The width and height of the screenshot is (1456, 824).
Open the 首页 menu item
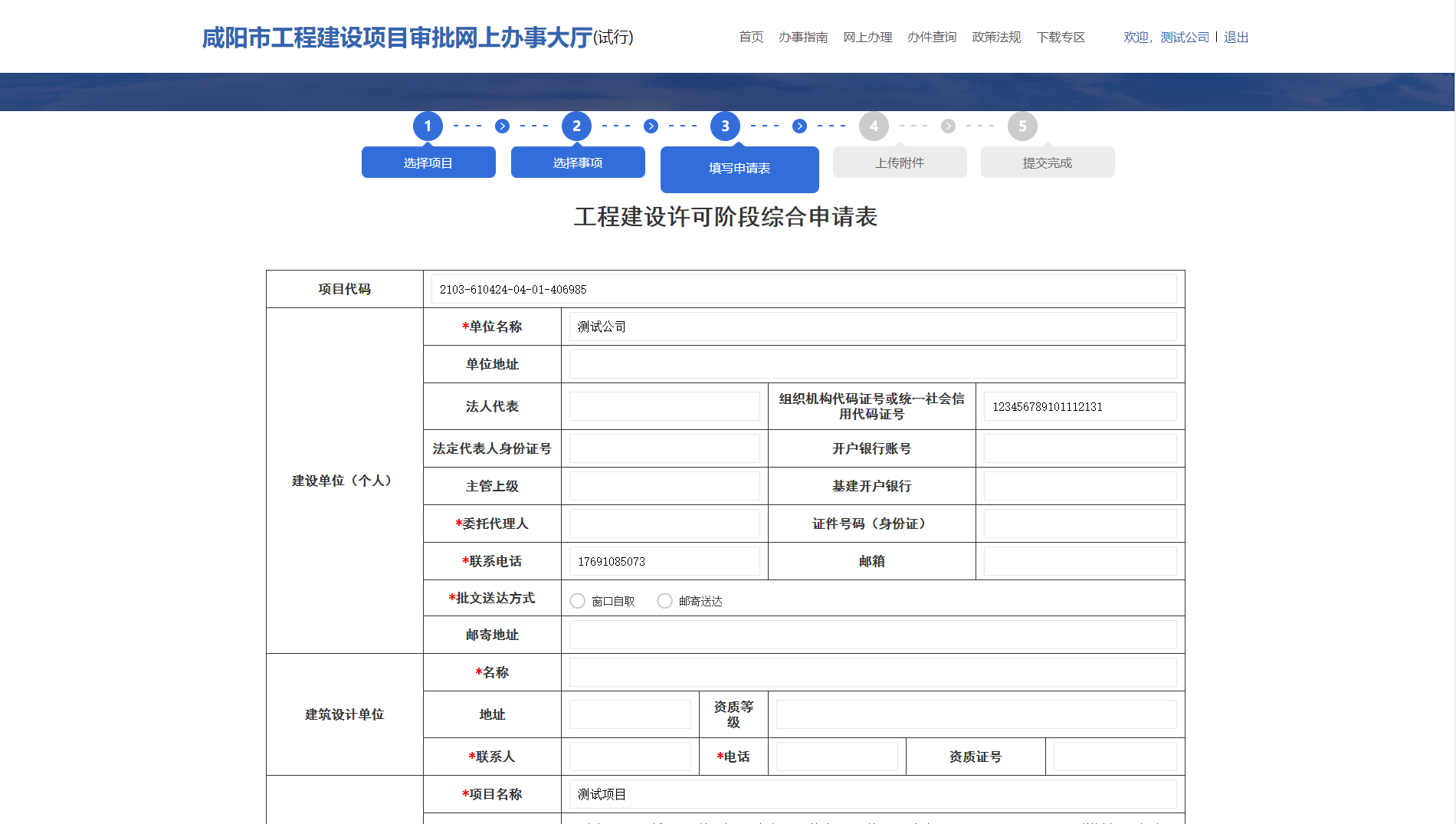click(751, 38)
